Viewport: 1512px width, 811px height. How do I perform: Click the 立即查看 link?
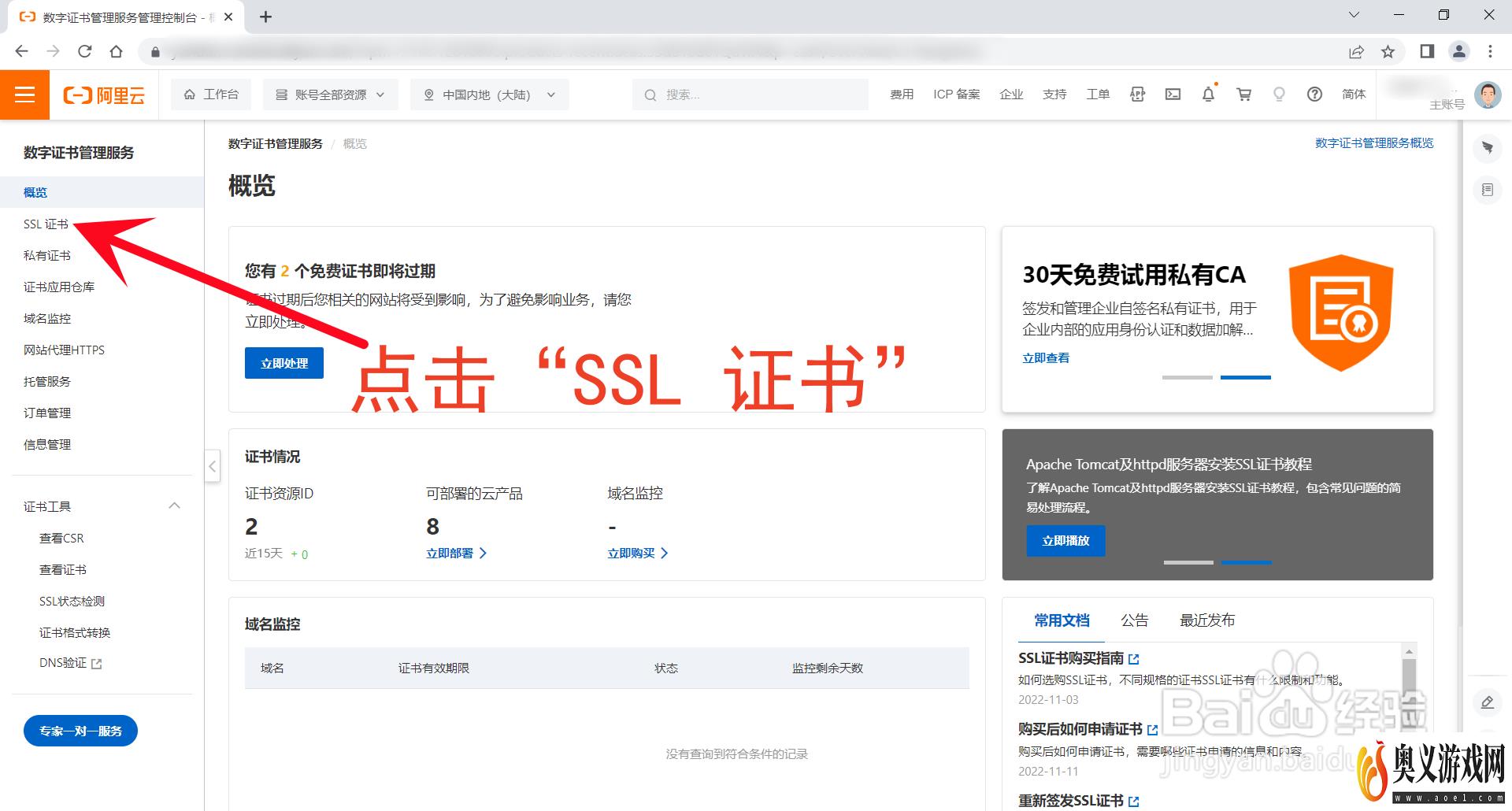coord(1046,357)
